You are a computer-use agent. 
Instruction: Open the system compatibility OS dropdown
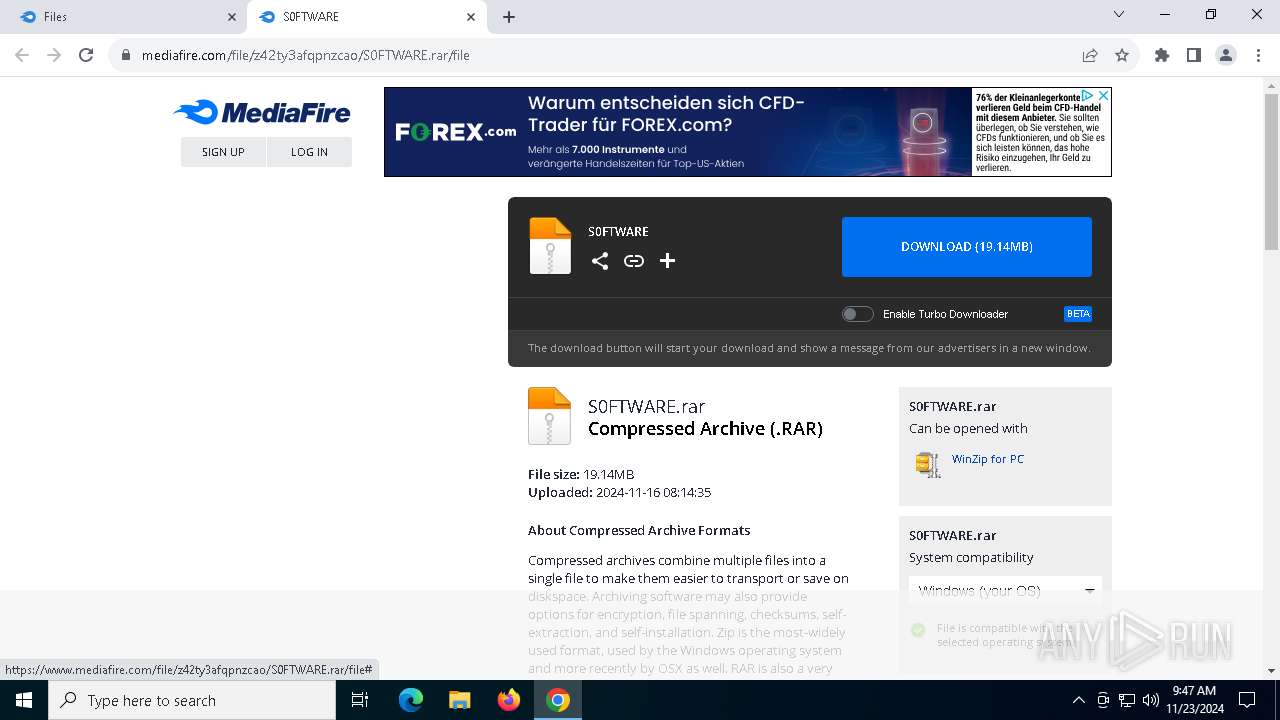tap(1005, 591)
